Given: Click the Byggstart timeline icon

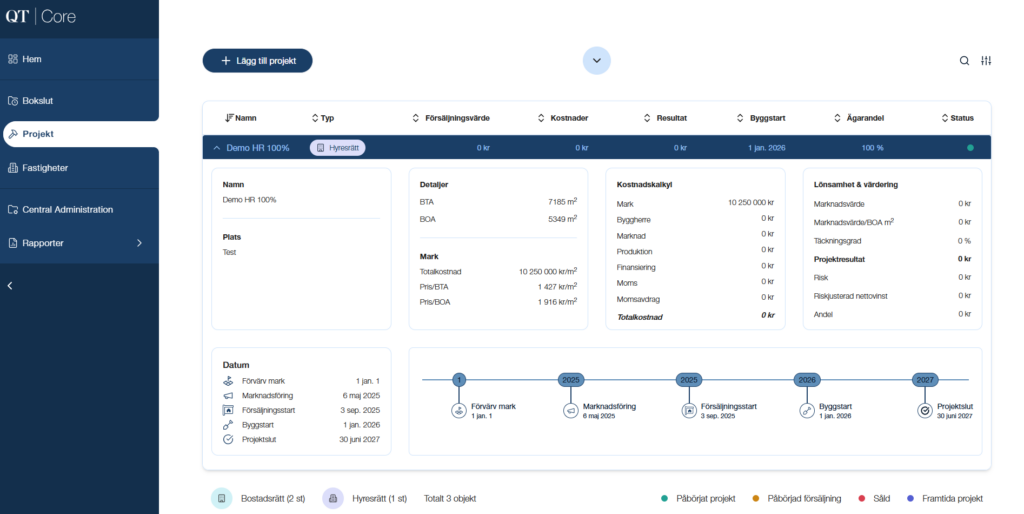Looking at the screenshot, I should point(807,410).
